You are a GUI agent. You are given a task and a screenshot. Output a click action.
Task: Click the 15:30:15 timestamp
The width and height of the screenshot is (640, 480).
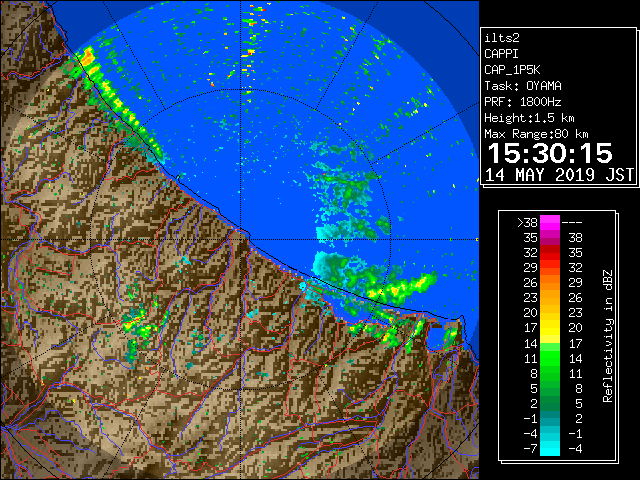[x=550, y=153]
